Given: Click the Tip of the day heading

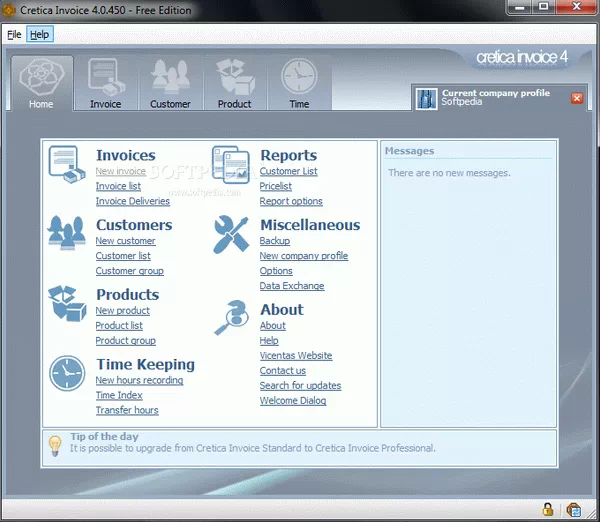Looking at the screenshot, I should click(104, 436).
